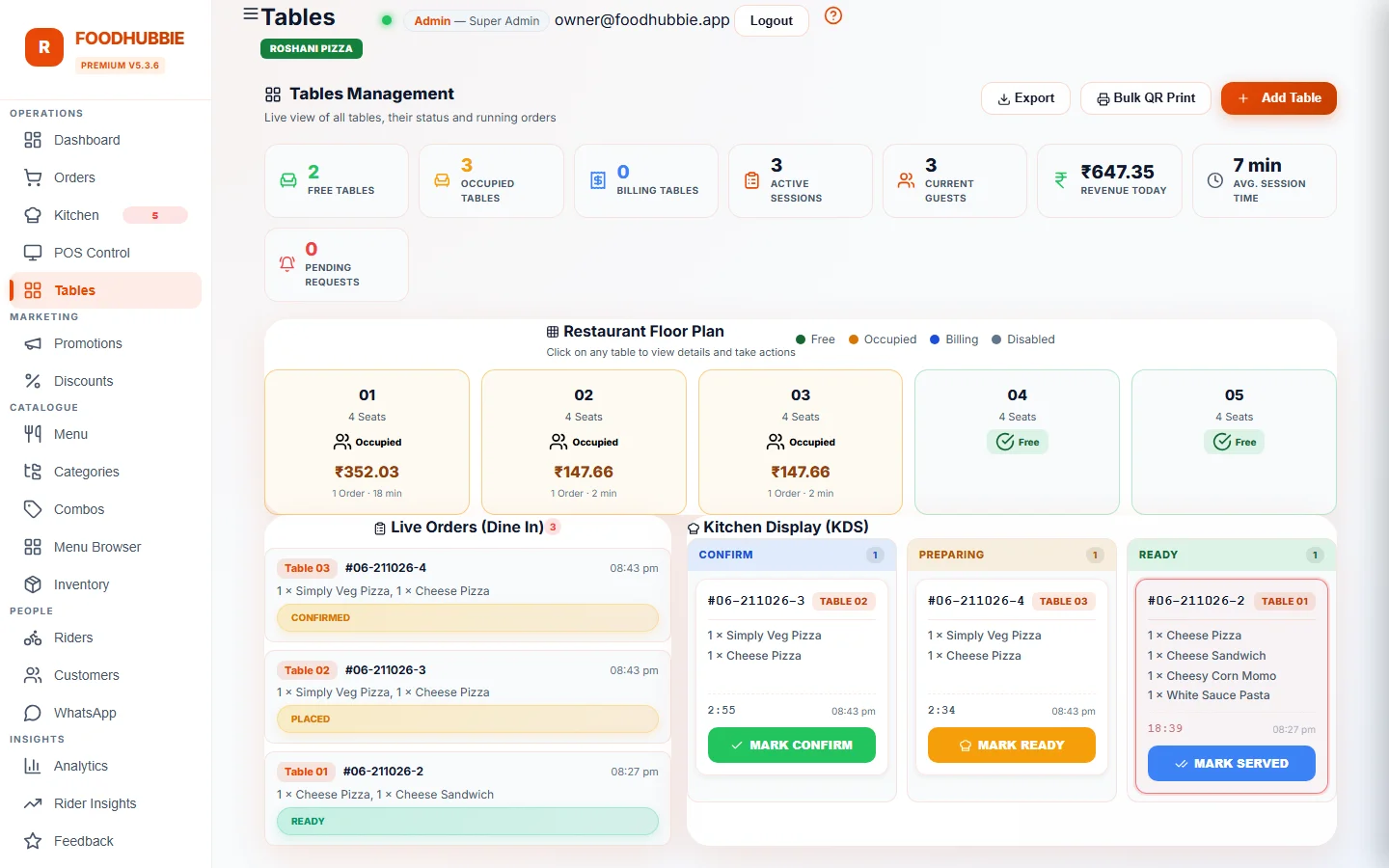Screen dimensions: 1389x868
Task: Click the Combos tag icon
Action: [x=33, y=509]
